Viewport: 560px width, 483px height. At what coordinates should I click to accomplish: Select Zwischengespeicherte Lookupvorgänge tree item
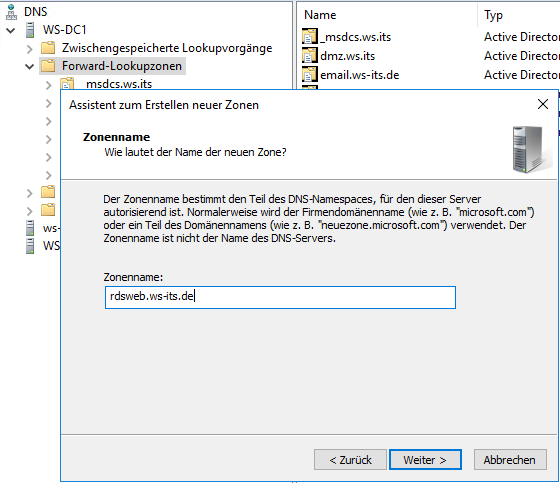click(167, 48)
